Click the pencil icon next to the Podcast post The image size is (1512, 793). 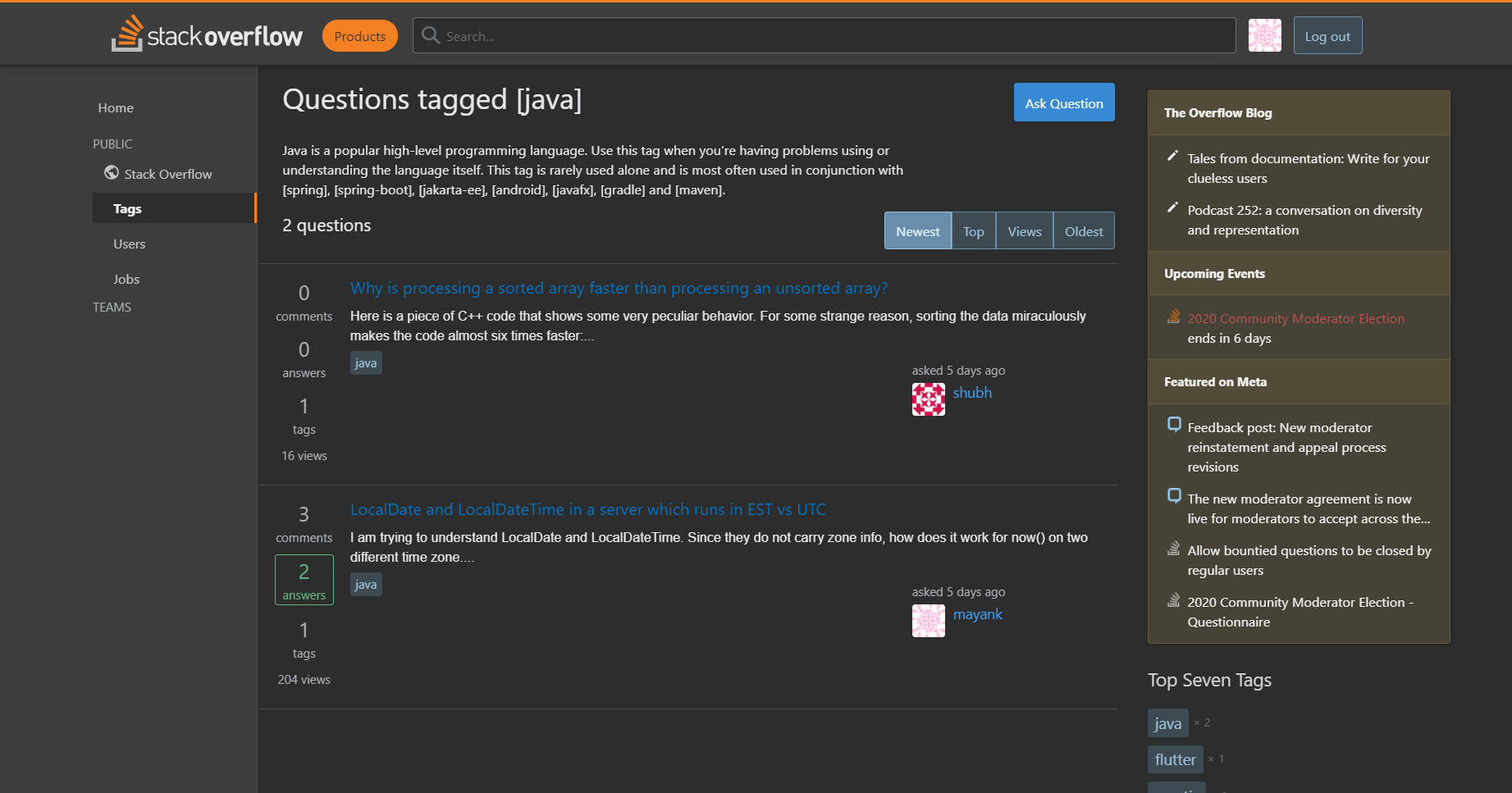(1173, 207)
